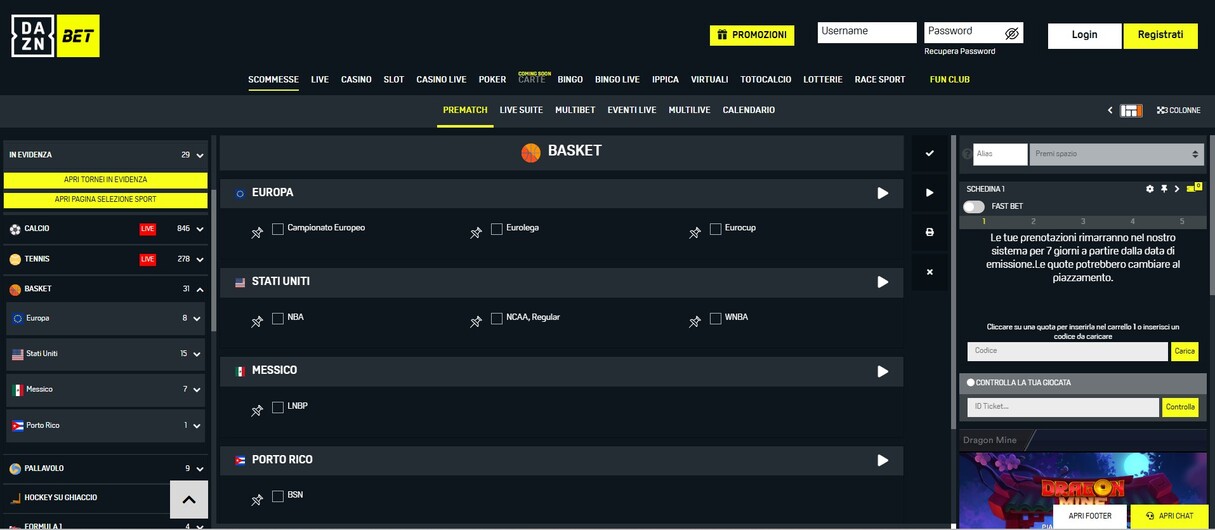Pin the Eurocup league
Image resolution: width=1215 pixels, height=530 pixels.
click(x=695, y=232)
